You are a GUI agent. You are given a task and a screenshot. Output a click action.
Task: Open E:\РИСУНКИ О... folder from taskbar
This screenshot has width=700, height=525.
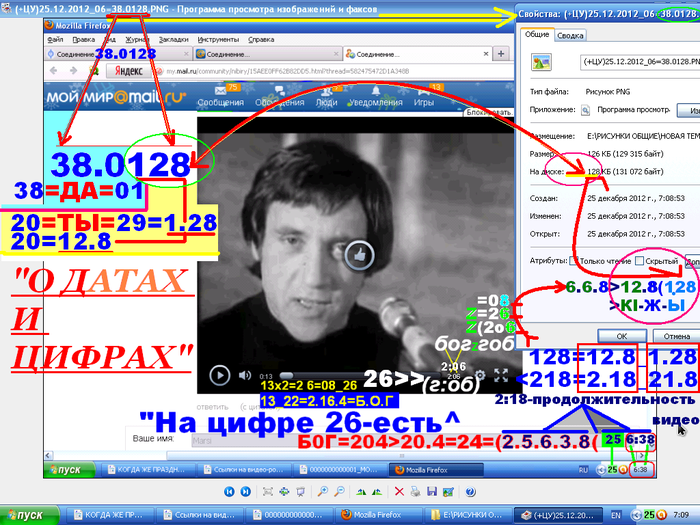tap(468, 515)
